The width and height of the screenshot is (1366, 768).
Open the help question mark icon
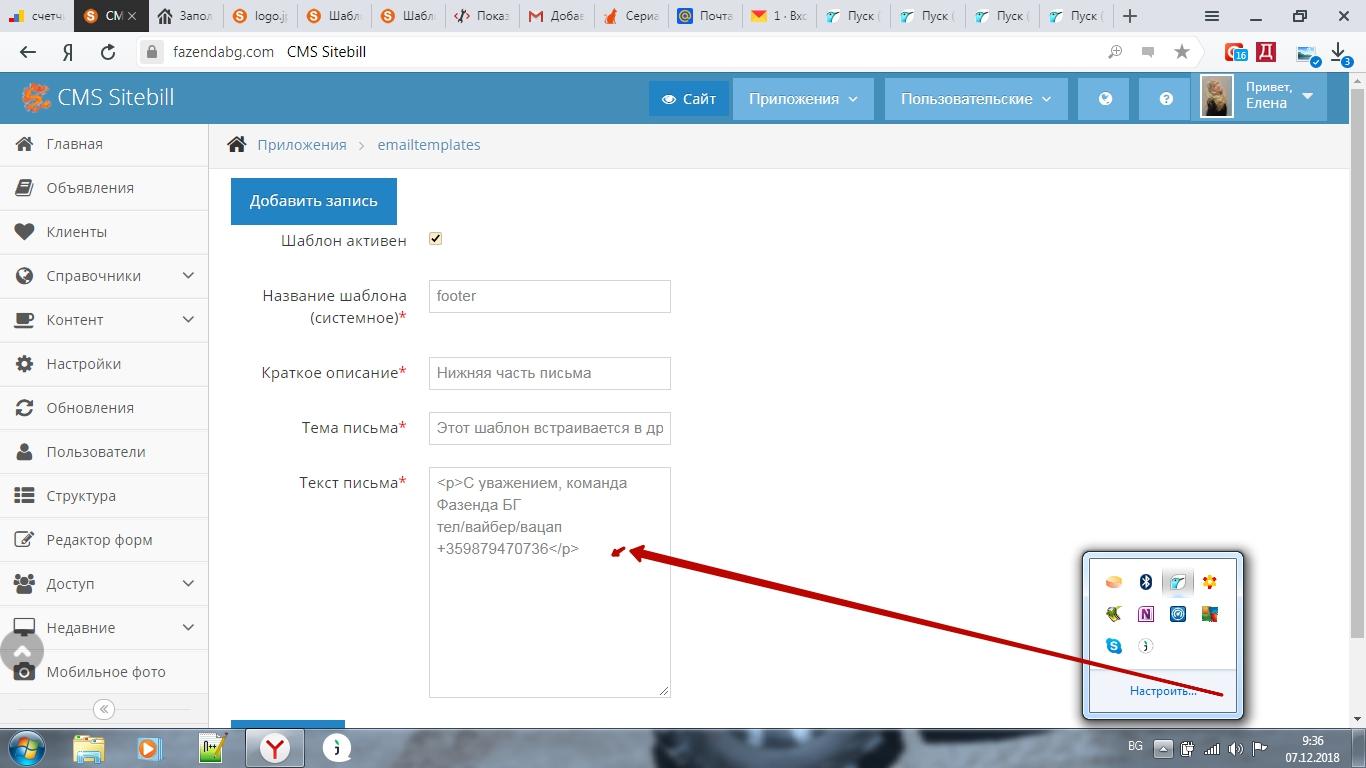pyautogui.click(x=1166, y=99)
